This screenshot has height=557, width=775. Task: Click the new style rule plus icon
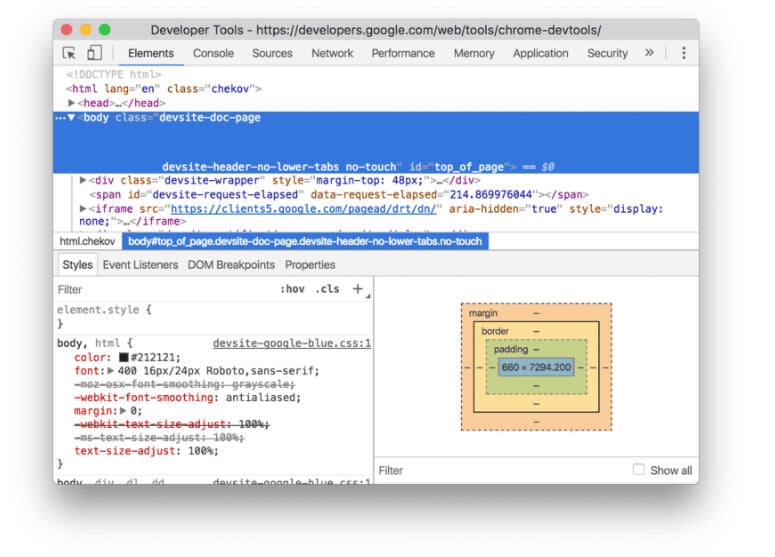357,289
